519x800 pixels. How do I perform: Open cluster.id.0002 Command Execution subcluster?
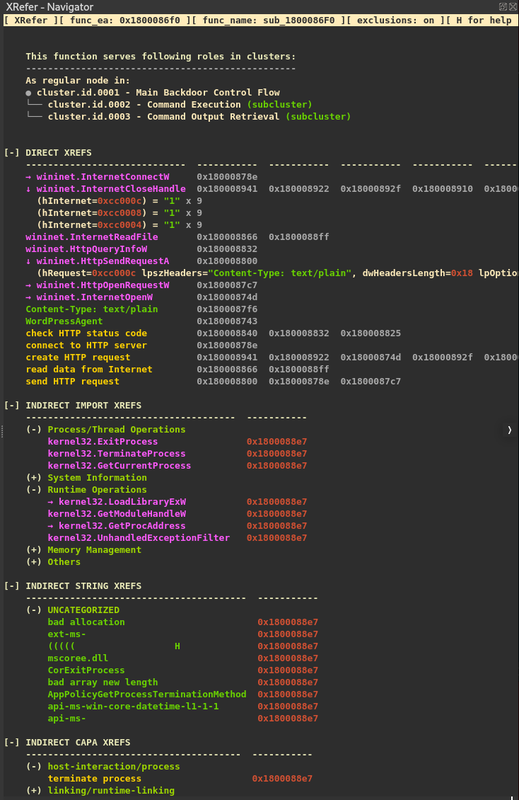(x=180, y=105)
